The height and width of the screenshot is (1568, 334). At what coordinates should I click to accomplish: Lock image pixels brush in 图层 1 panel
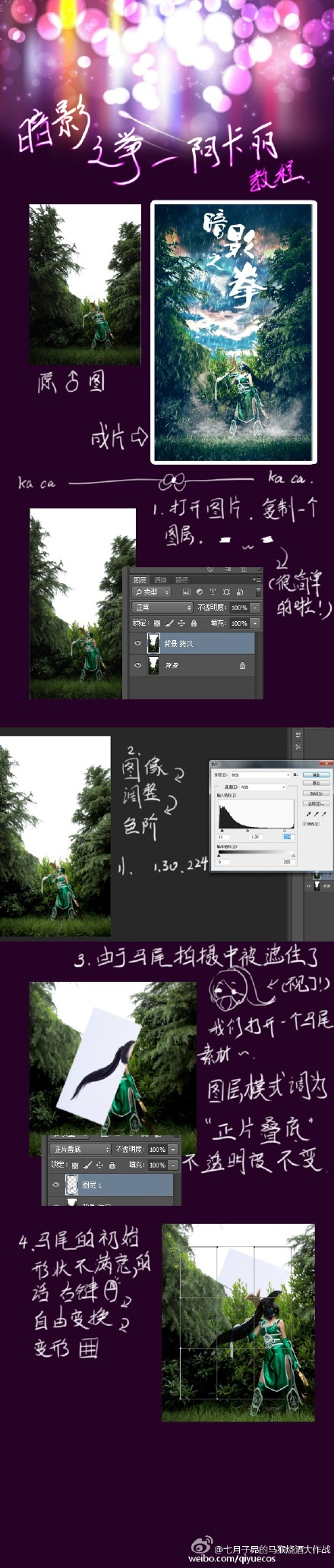(87, 1165)
